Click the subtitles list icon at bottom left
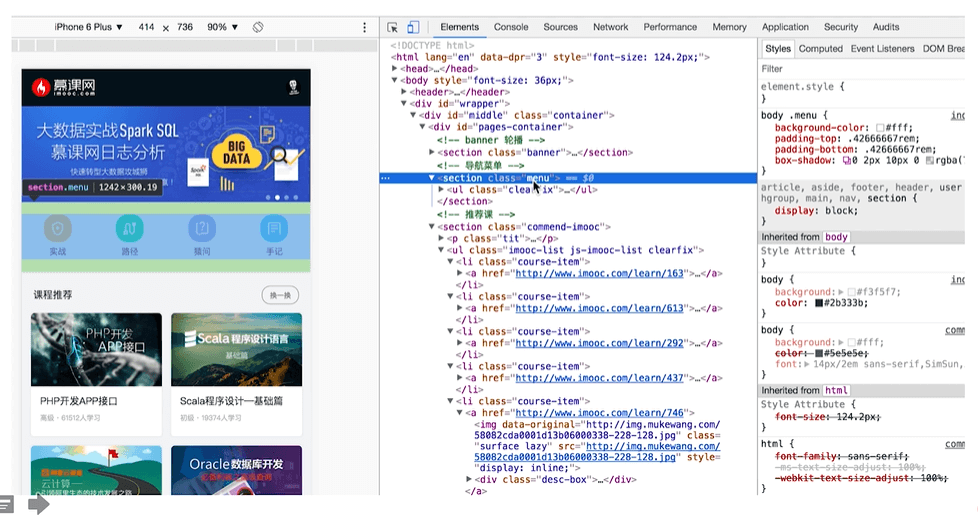 [6, 504]
